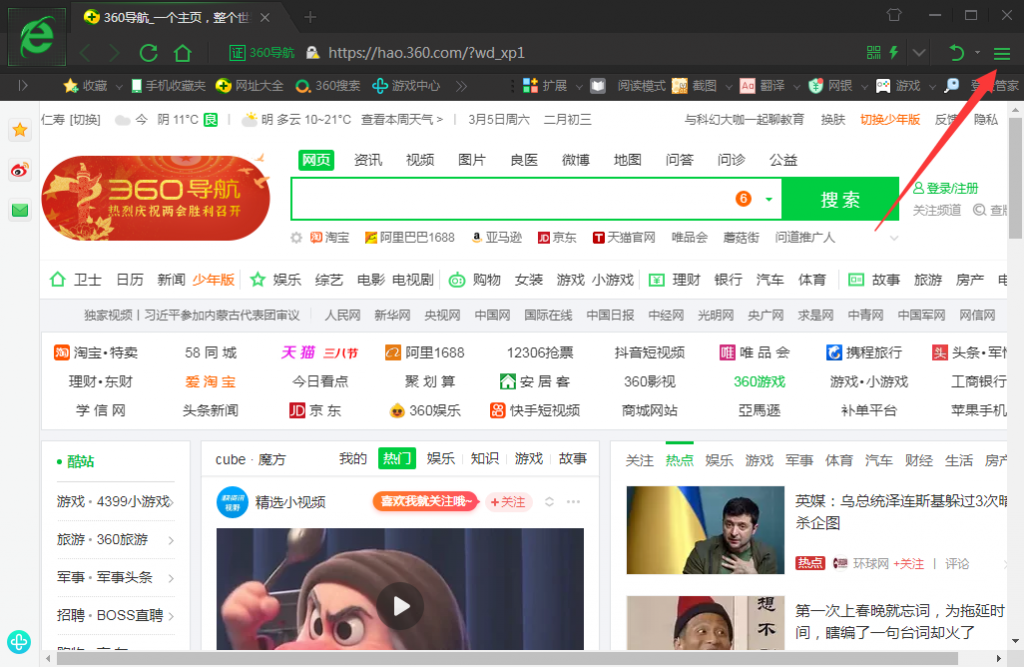This screenshot has height=667, width=1024.
Task: Open the three-dot menu on video card
Action: click(x=573, y=502)
